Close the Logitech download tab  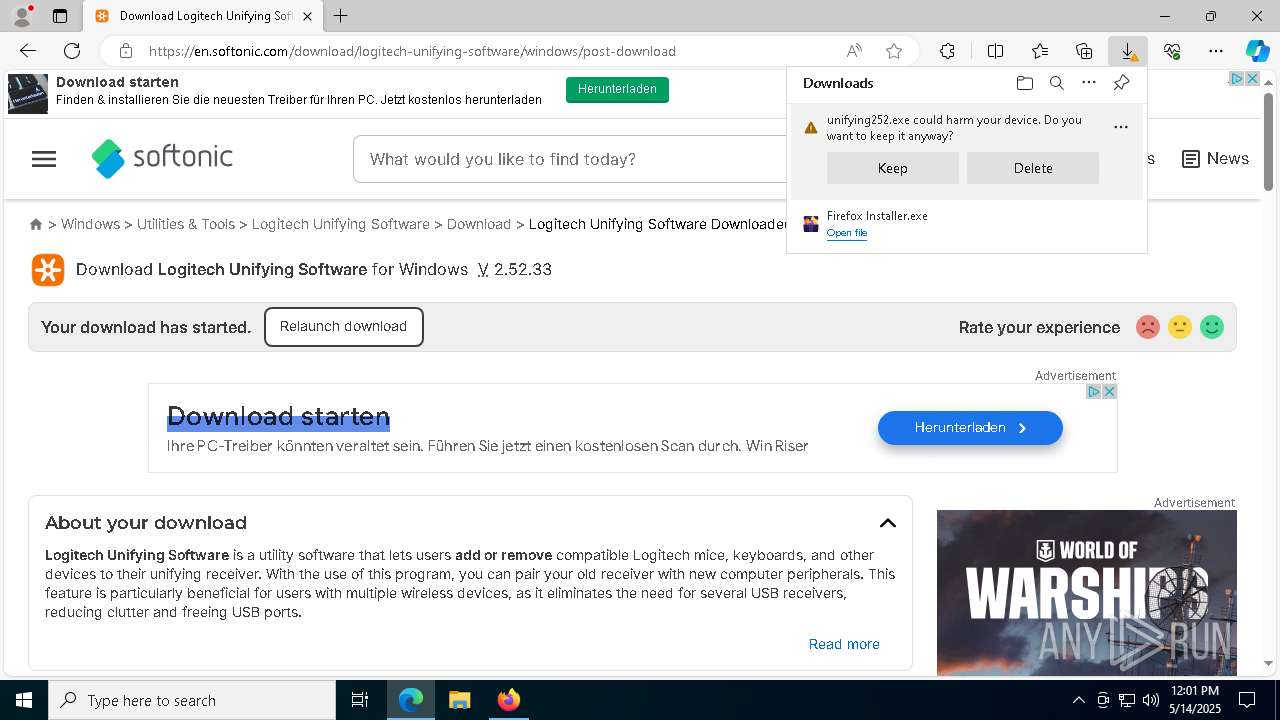coord(307,16)
